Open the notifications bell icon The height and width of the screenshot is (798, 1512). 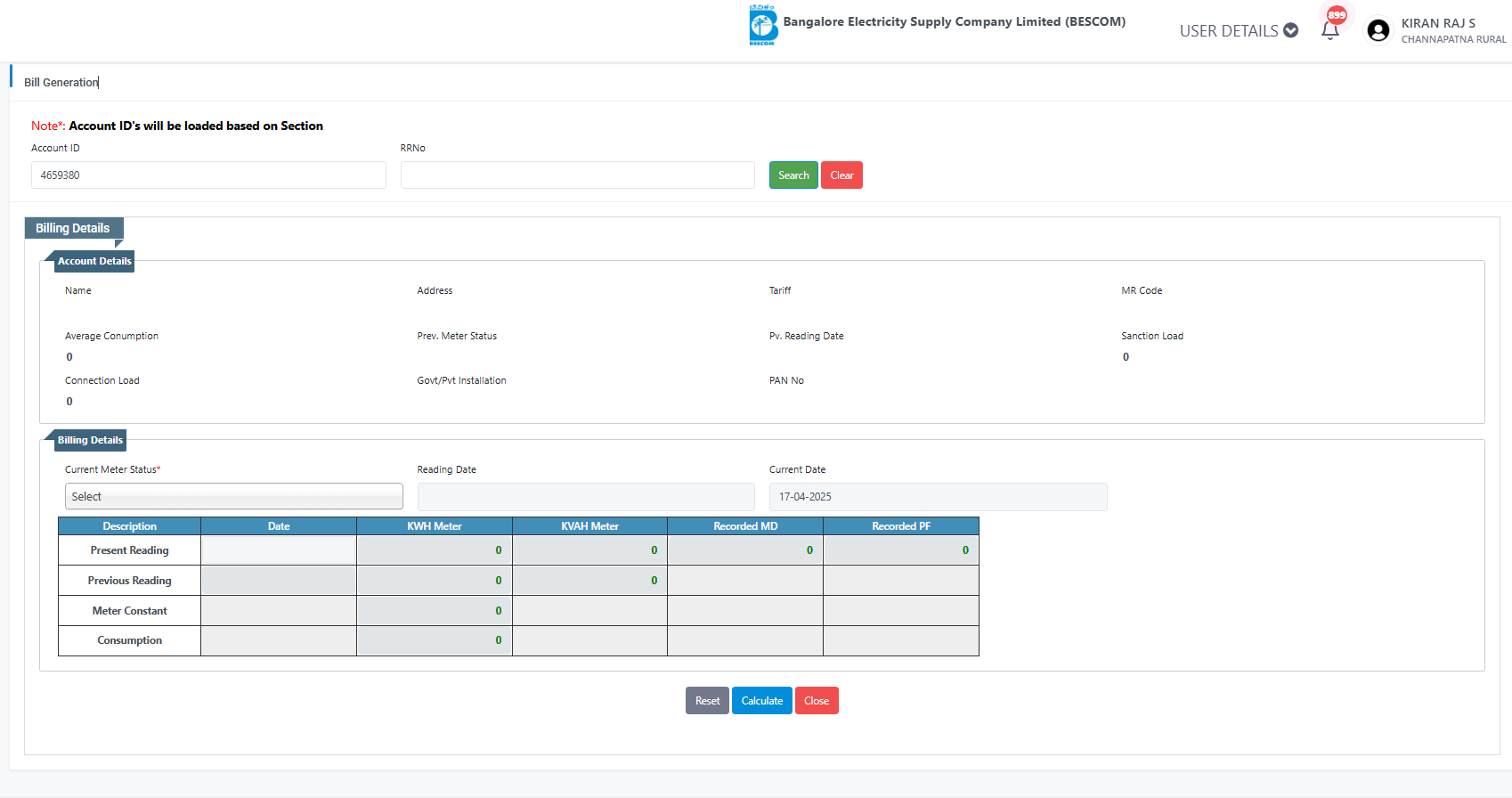1330,30
